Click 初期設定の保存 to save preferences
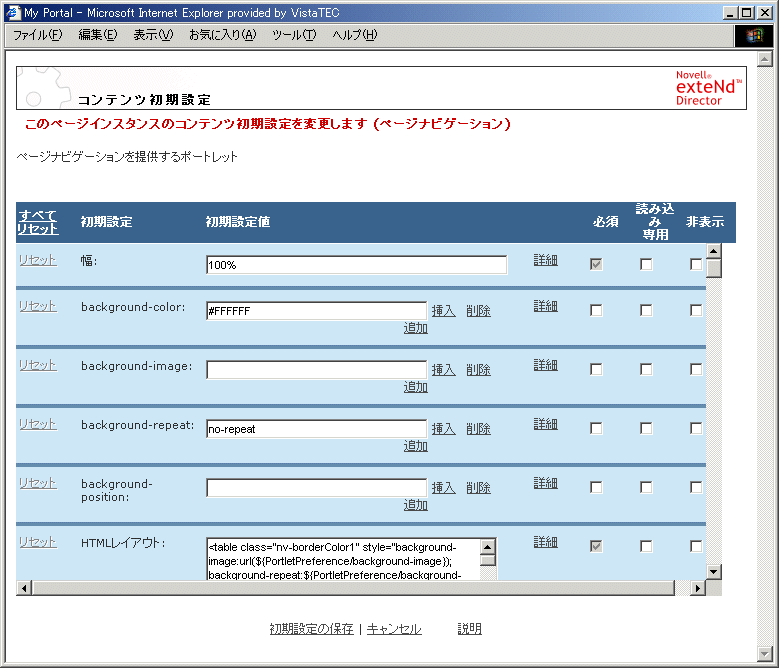Viewport: 779px width, 668px height. point(312,629)
